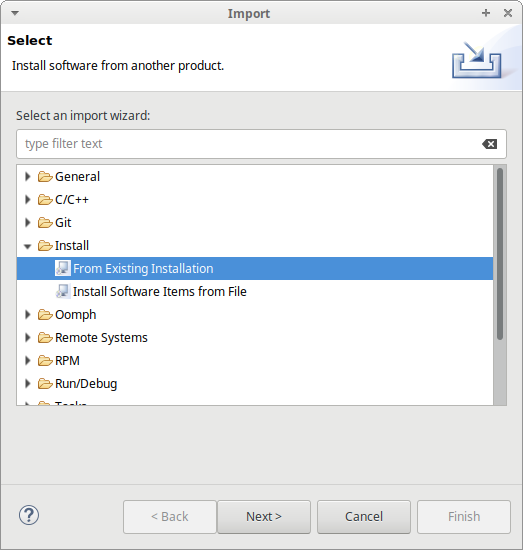Open the window menu arrow in title bar
Viewport: 523px width, 550px height.
click(15, 13)
